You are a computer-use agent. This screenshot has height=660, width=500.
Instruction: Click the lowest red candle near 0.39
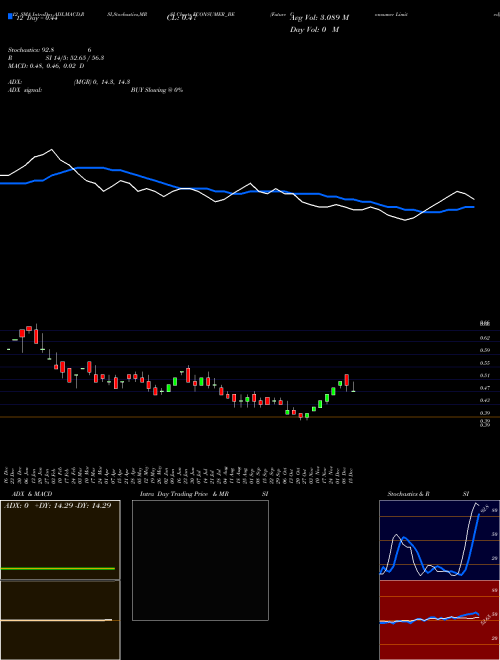[301, 416]
